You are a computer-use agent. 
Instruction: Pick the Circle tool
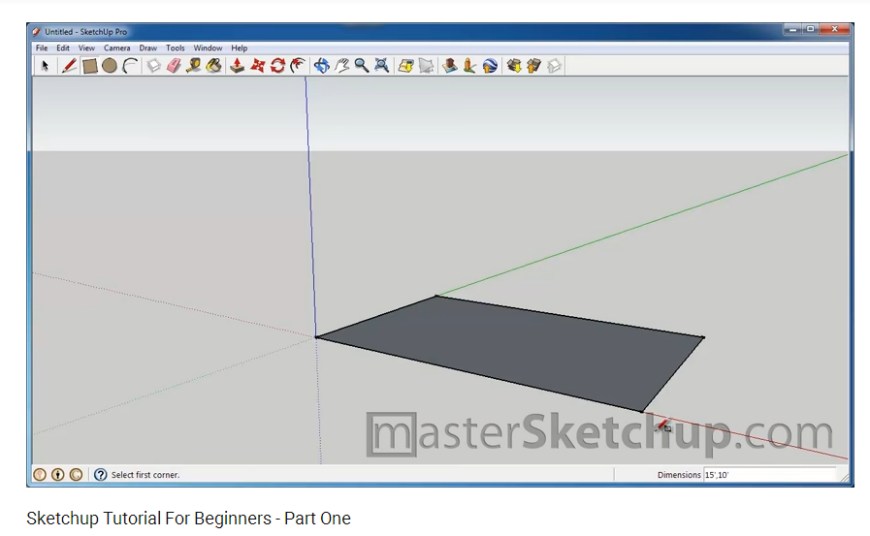110,66
